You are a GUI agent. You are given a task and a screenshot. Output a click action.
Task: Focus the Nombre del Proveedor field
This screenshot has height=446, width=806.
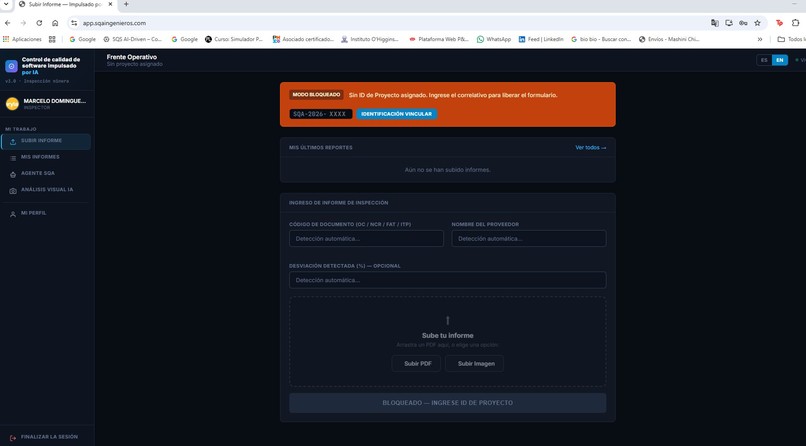pos(528,238)
